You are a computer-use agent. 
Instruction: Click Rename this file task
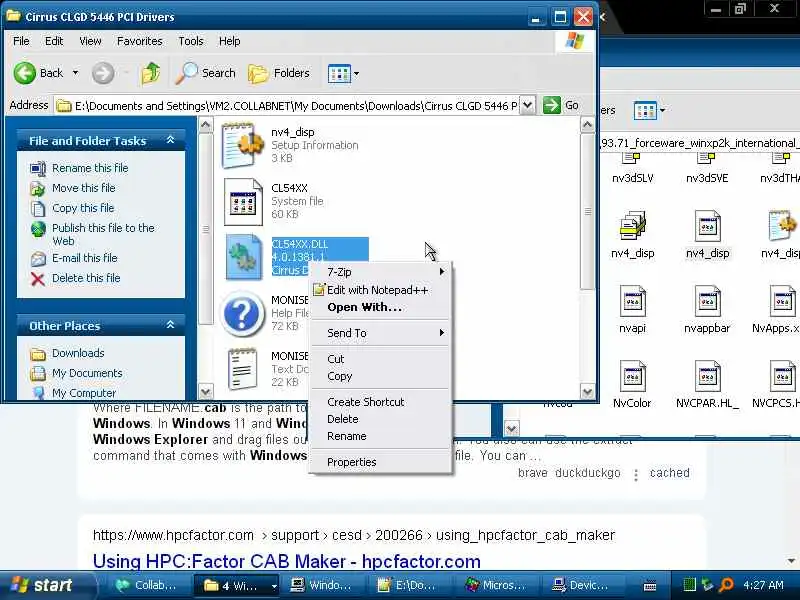click(x=90, y=168)
